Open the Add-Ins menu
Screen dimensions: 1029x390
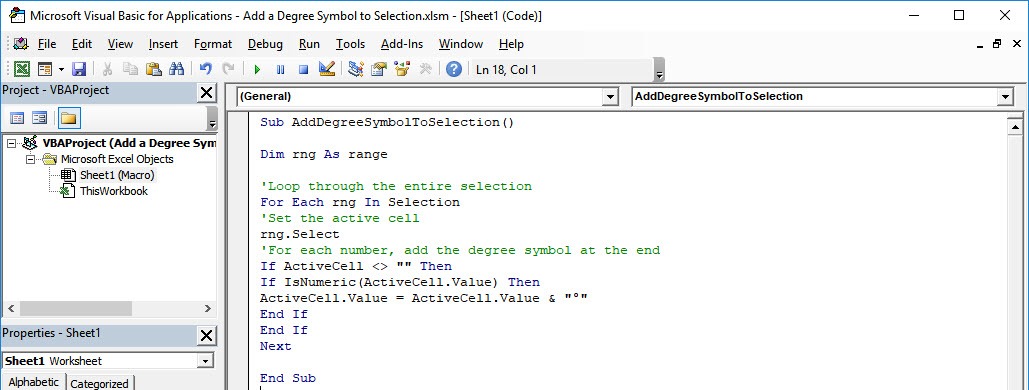402,44
